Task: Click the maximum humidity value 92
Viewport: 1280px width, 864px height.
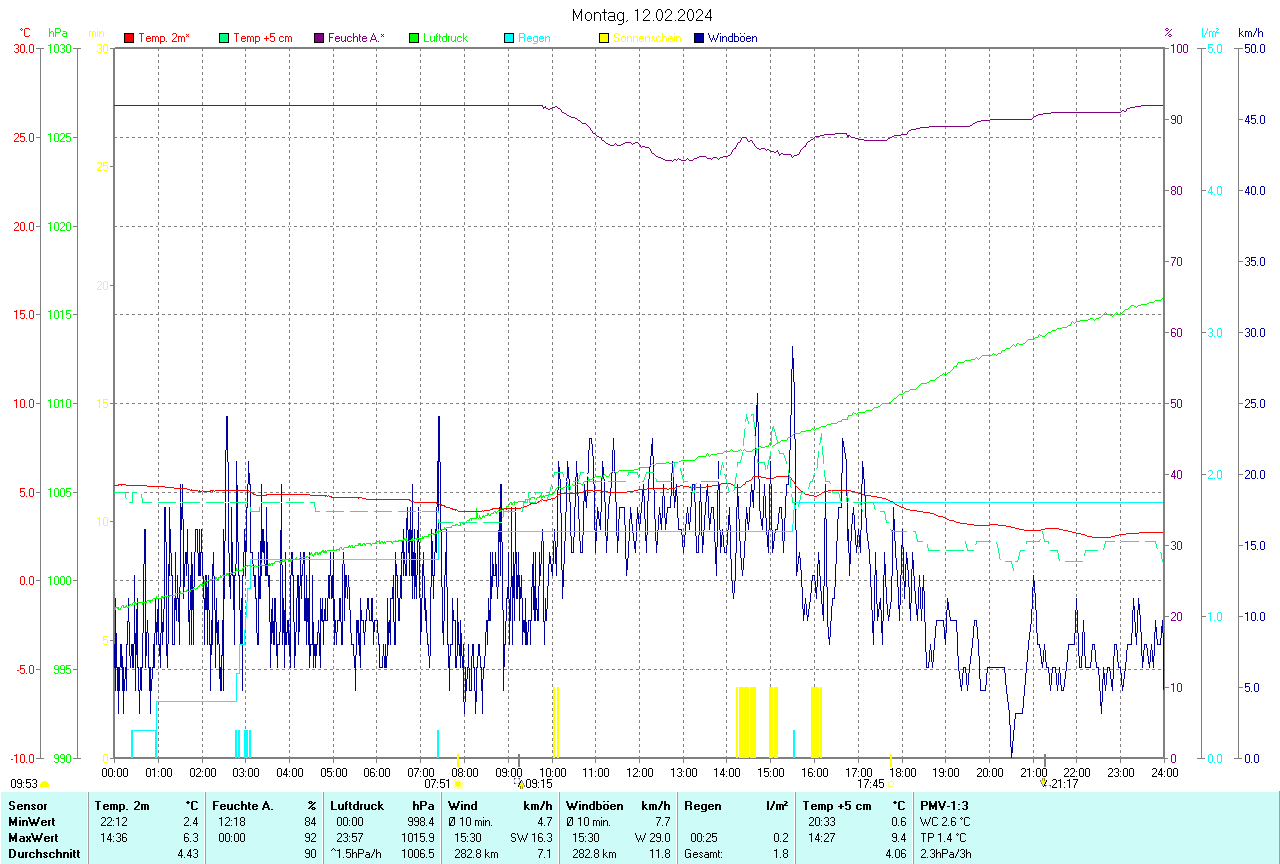Action: point(310,838)
